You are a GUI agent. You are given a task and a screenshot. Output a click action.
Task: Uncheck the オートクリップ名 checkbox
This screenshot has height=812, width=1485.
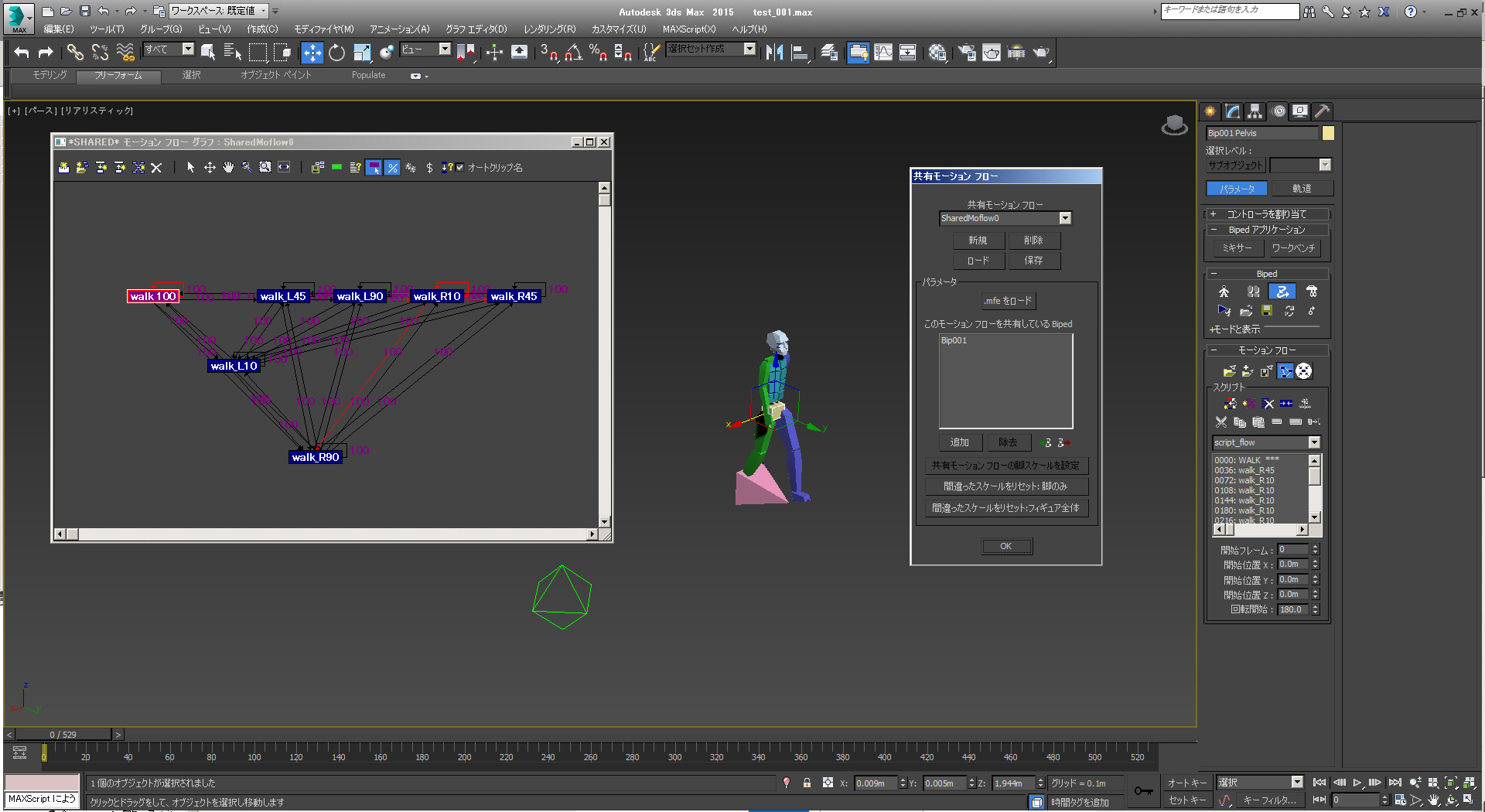(460, 167)
